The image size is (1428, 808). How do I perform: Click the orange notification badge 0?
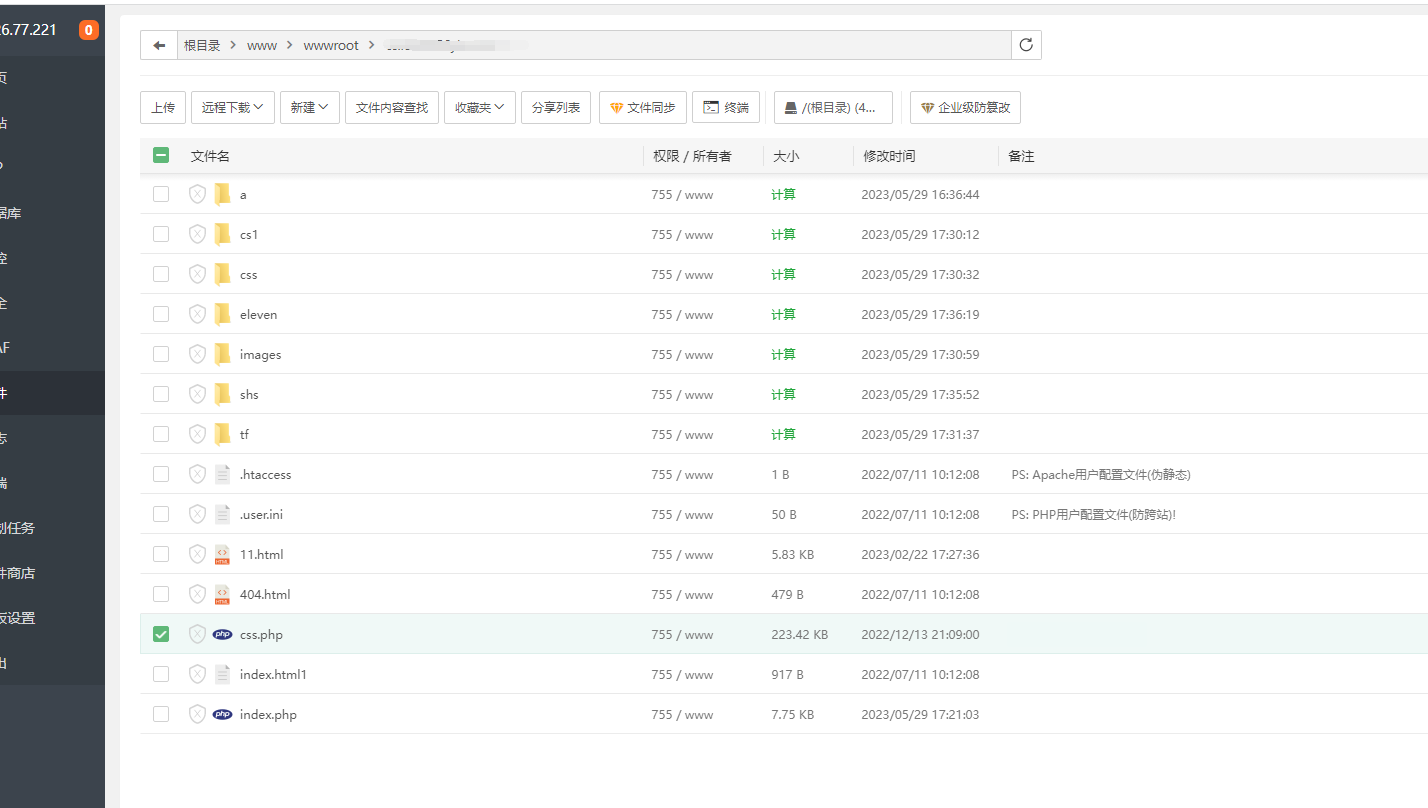tap(89, 30)
